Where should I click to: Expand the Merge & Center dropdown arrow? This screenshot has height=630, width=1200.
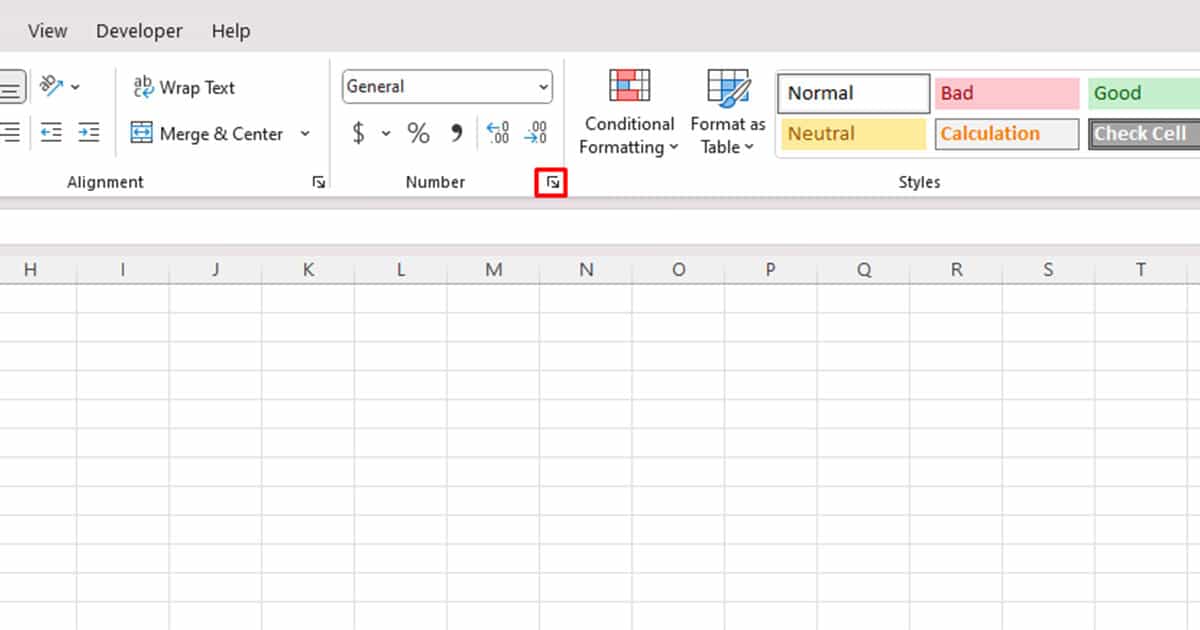coord(304,133)
